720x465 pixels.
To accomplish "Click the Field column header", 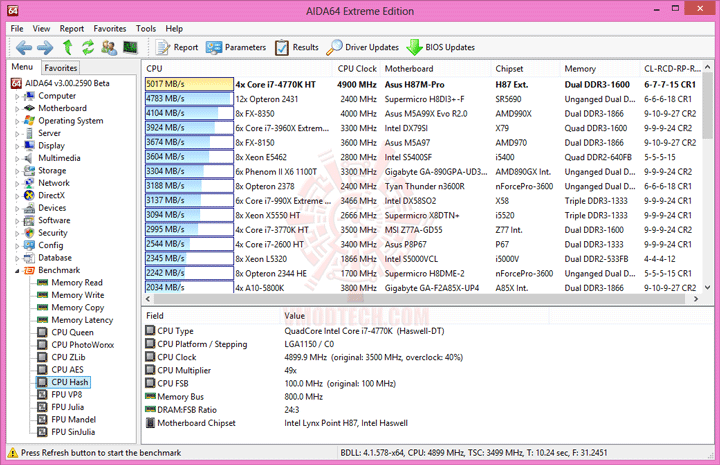I will (211, 316).
